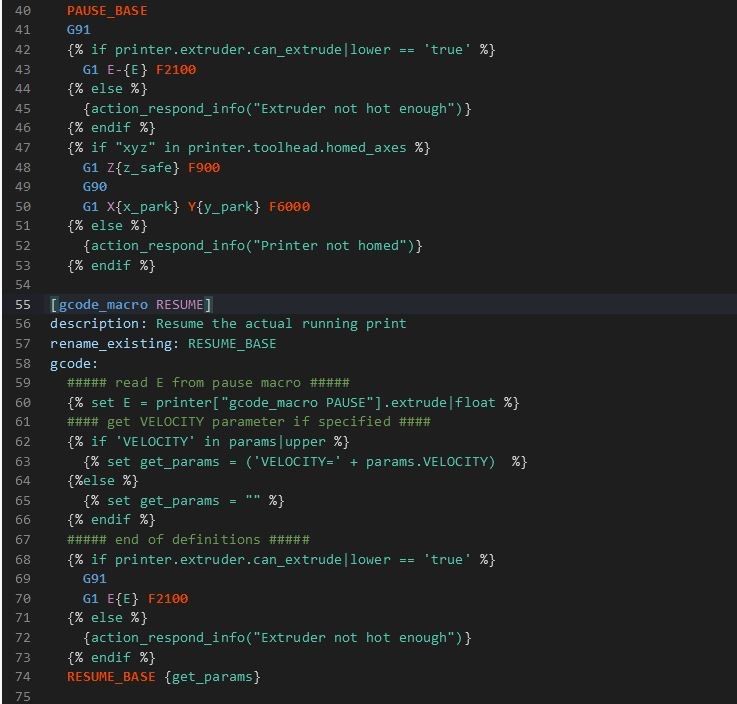Click '{% endif %}' on line 53
Viewport: 737px width, 704px height.
[111, 266]
